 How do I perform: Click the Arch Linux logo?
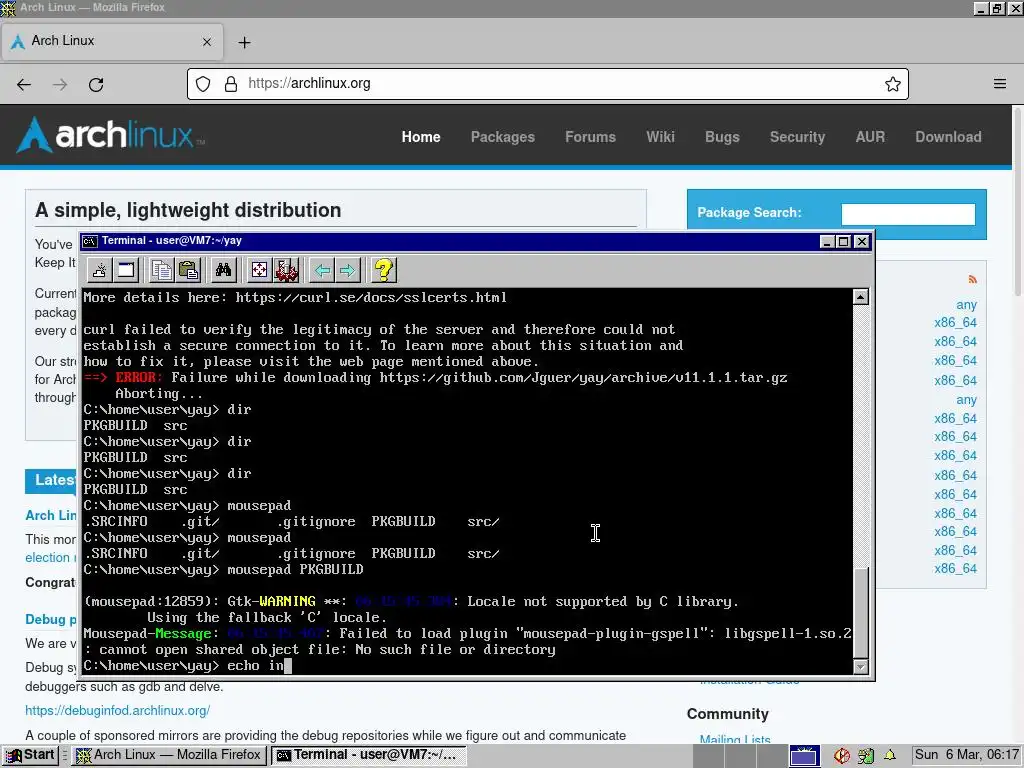[x=110, y=135]
